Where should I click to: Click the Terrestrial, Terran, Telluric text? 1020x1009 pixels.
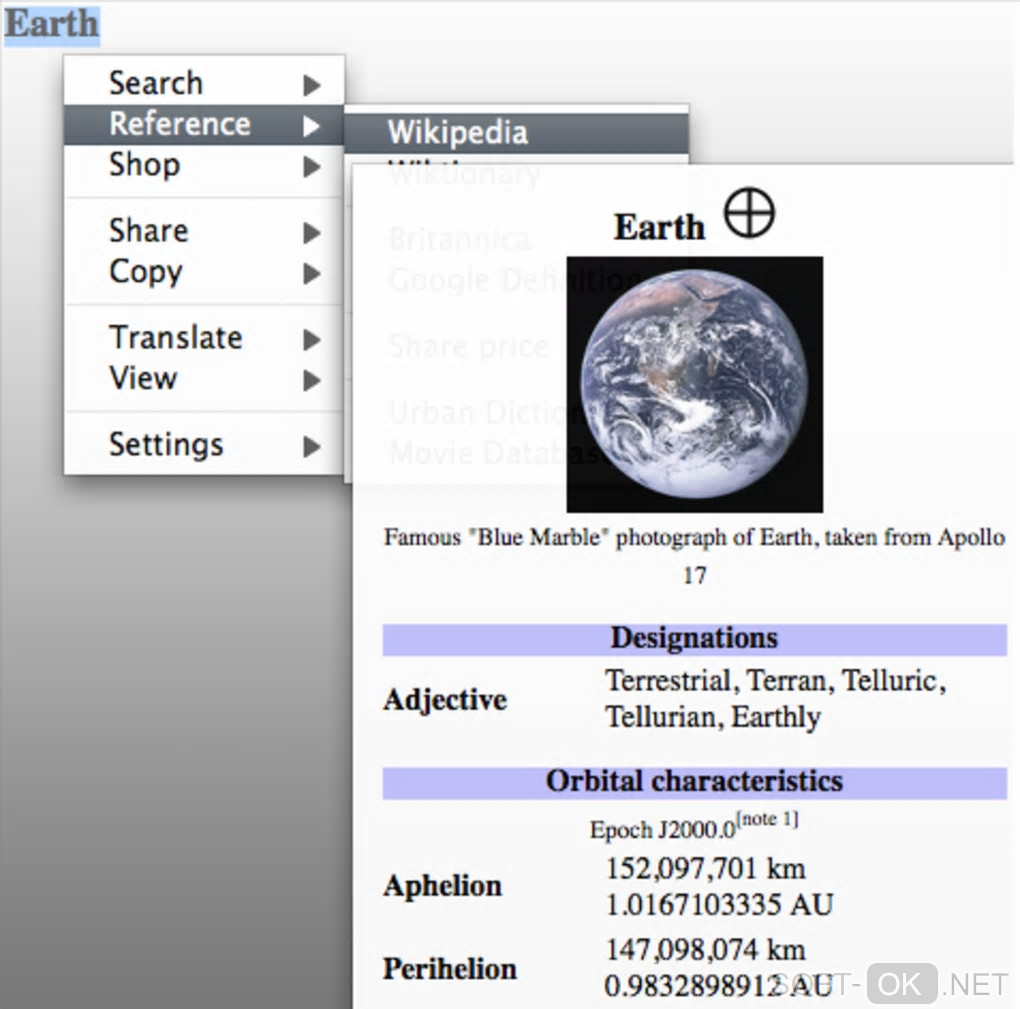point(775,682)
